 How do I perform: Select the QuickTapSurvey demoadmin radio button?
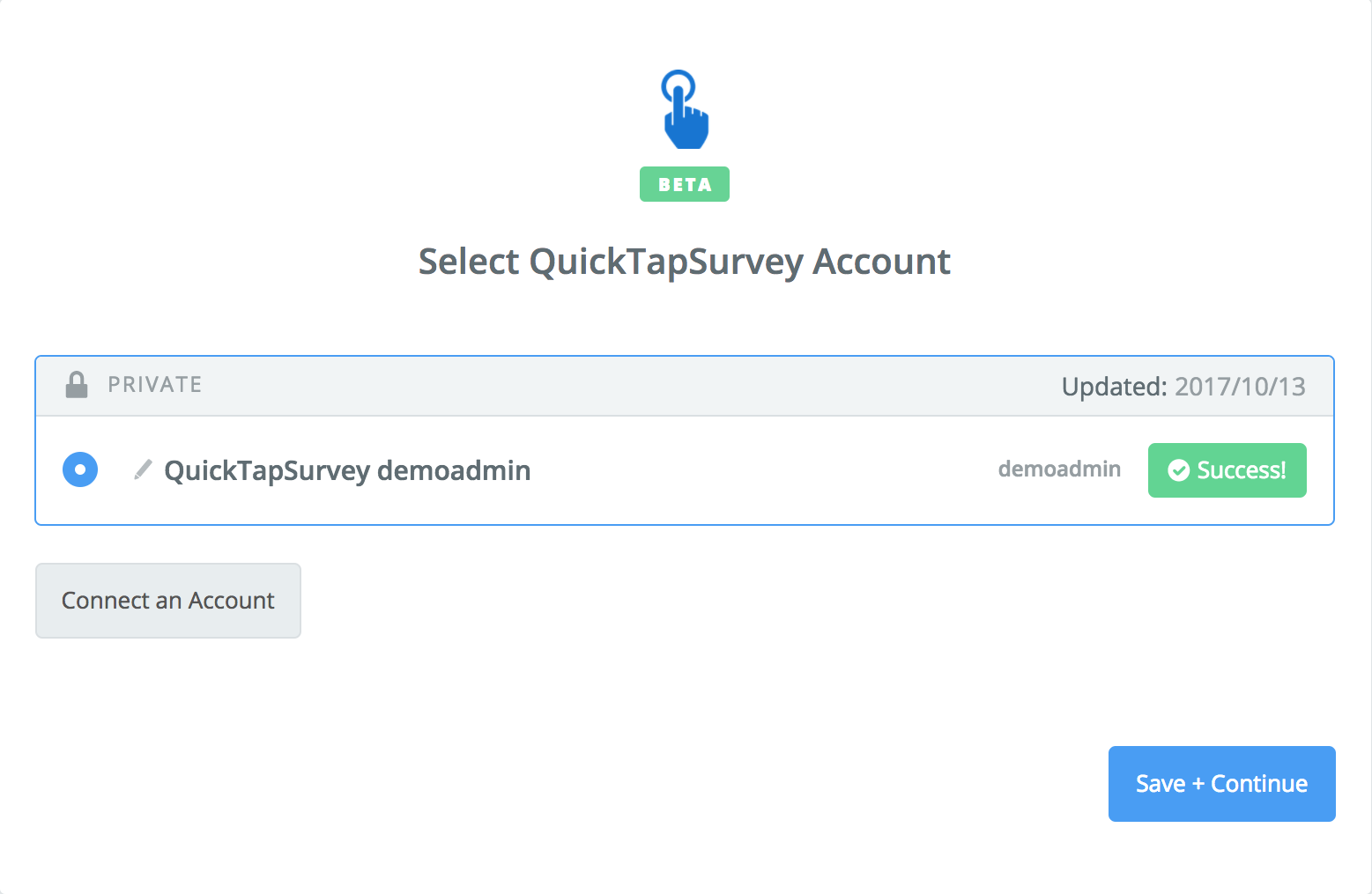(80, 469)
